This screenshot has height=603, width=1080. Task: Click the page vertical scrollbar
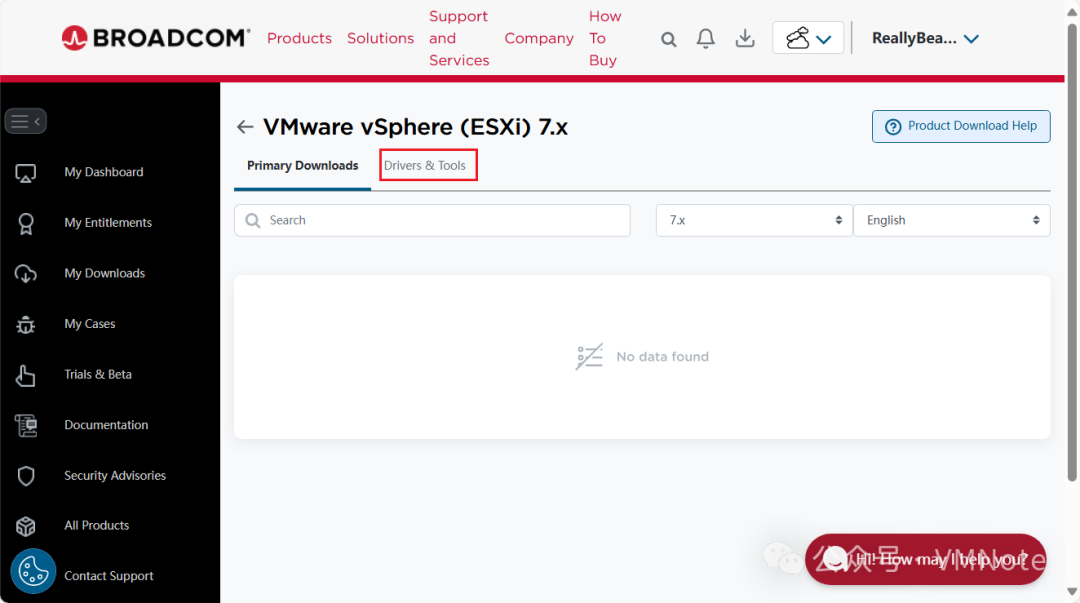pos(1072,252)
